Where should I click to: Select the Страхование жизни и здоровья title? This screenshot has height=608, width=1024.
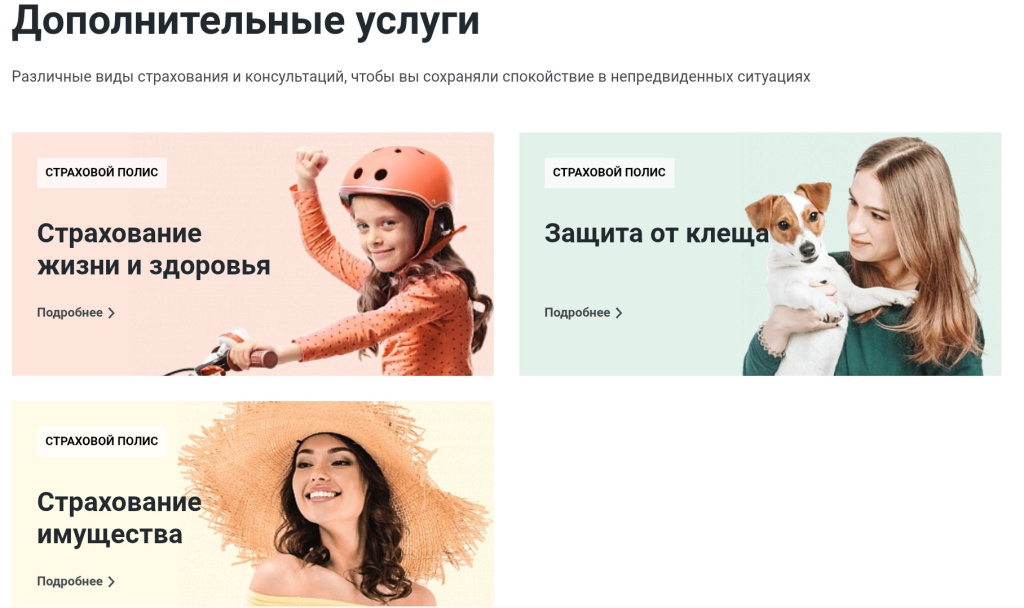(153, 249)
